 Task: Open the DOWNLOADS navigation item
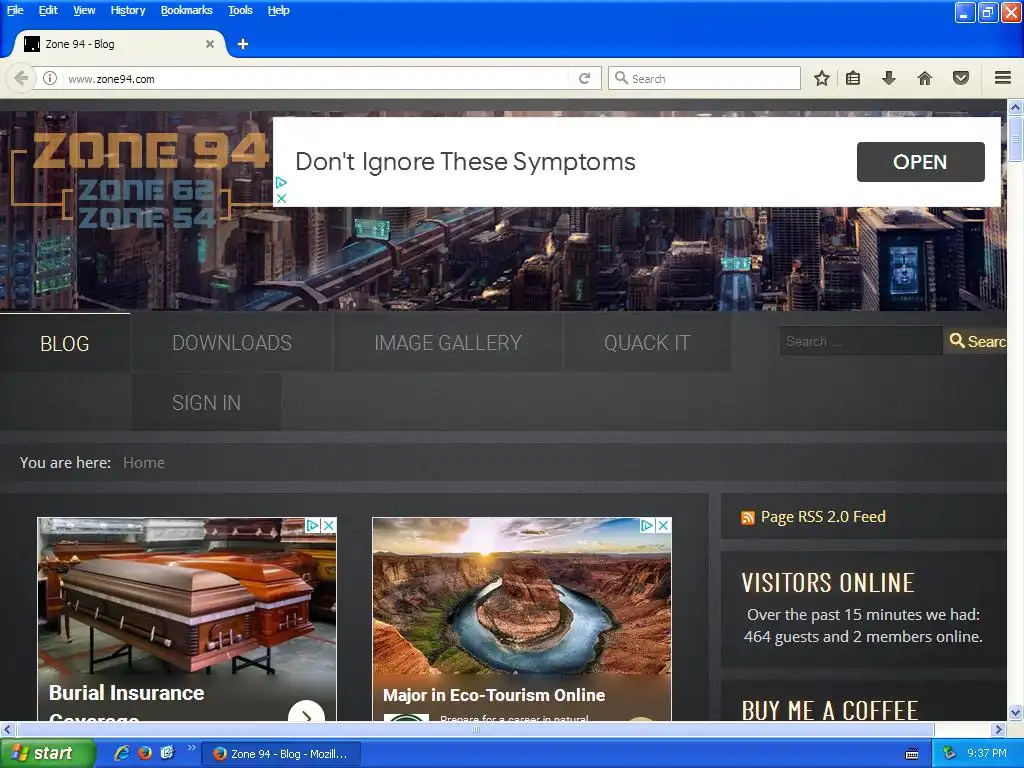[x=232, y=343]
